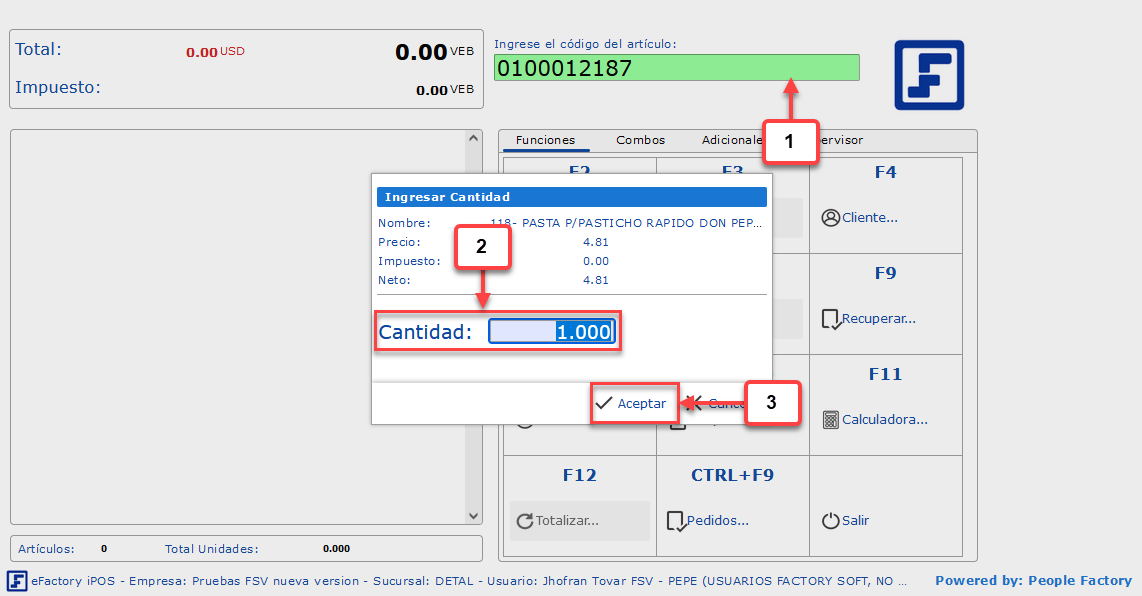Open CTRL+F9 Pedidos function

click(733, 506)
